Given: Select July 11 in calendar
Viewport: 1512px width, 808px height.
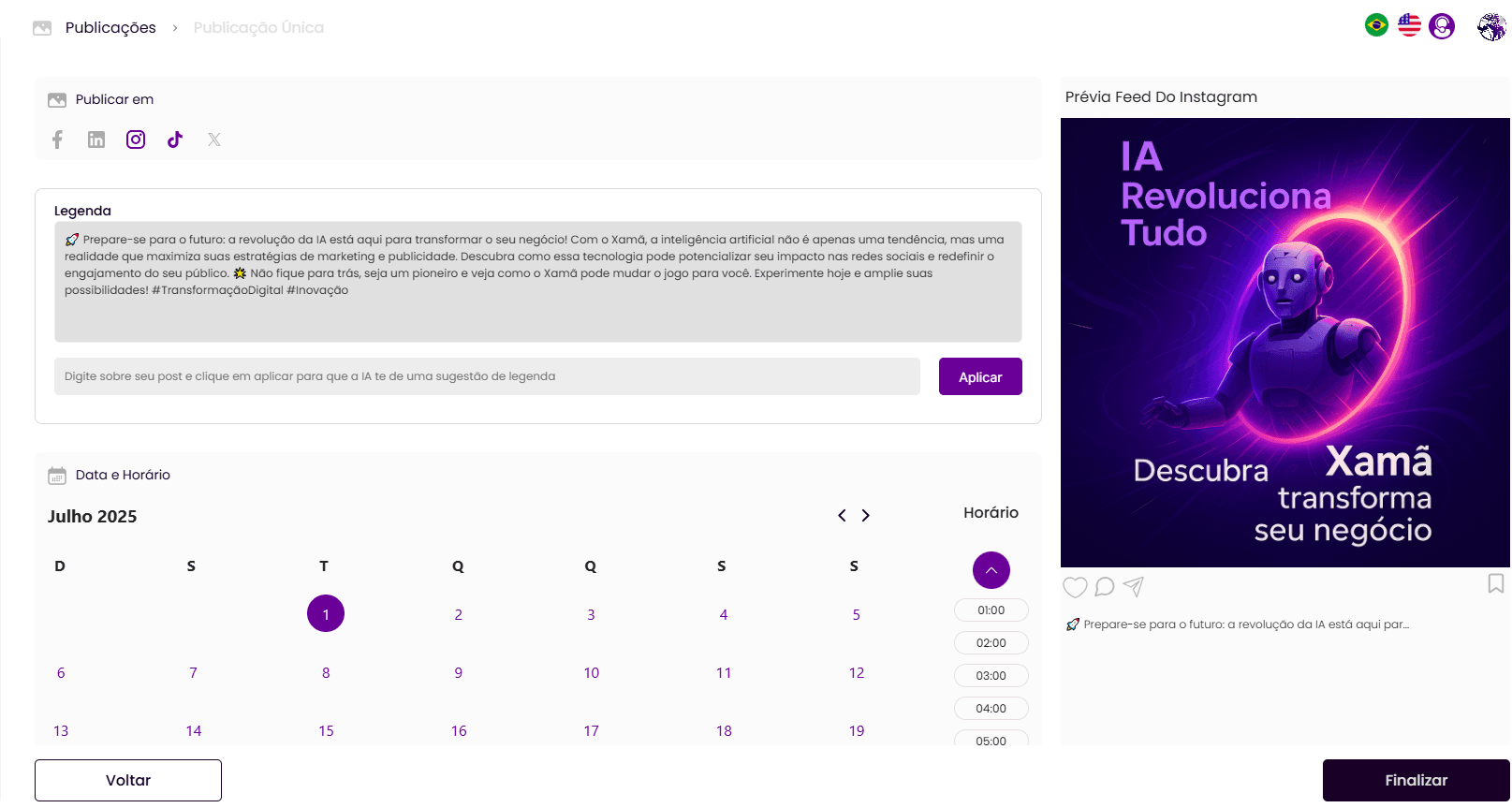Looking at the screenshot, I should 724,673.
